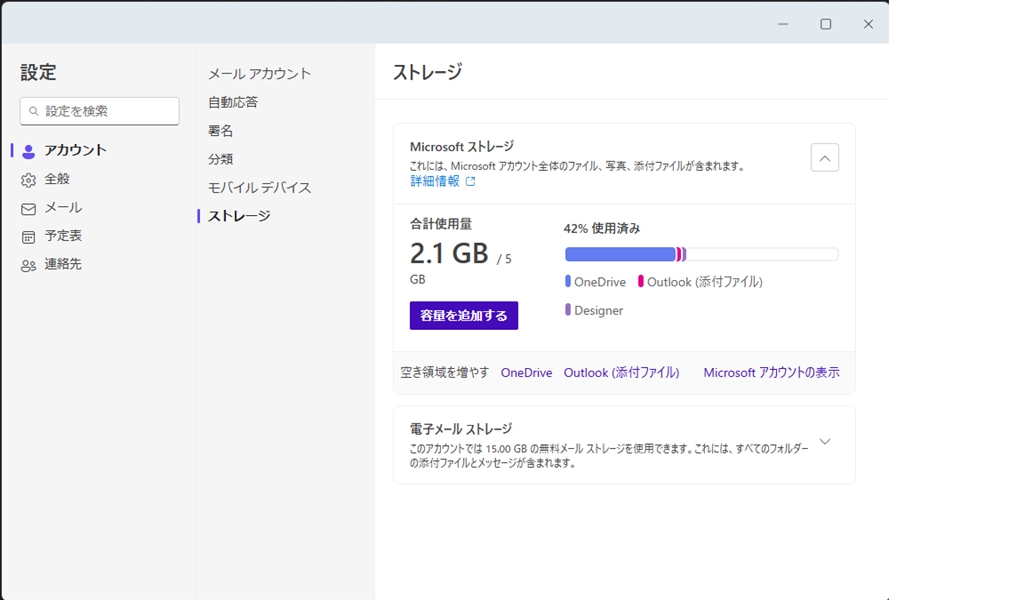Click the magnifier icon in search box

(x=34, y=111)
